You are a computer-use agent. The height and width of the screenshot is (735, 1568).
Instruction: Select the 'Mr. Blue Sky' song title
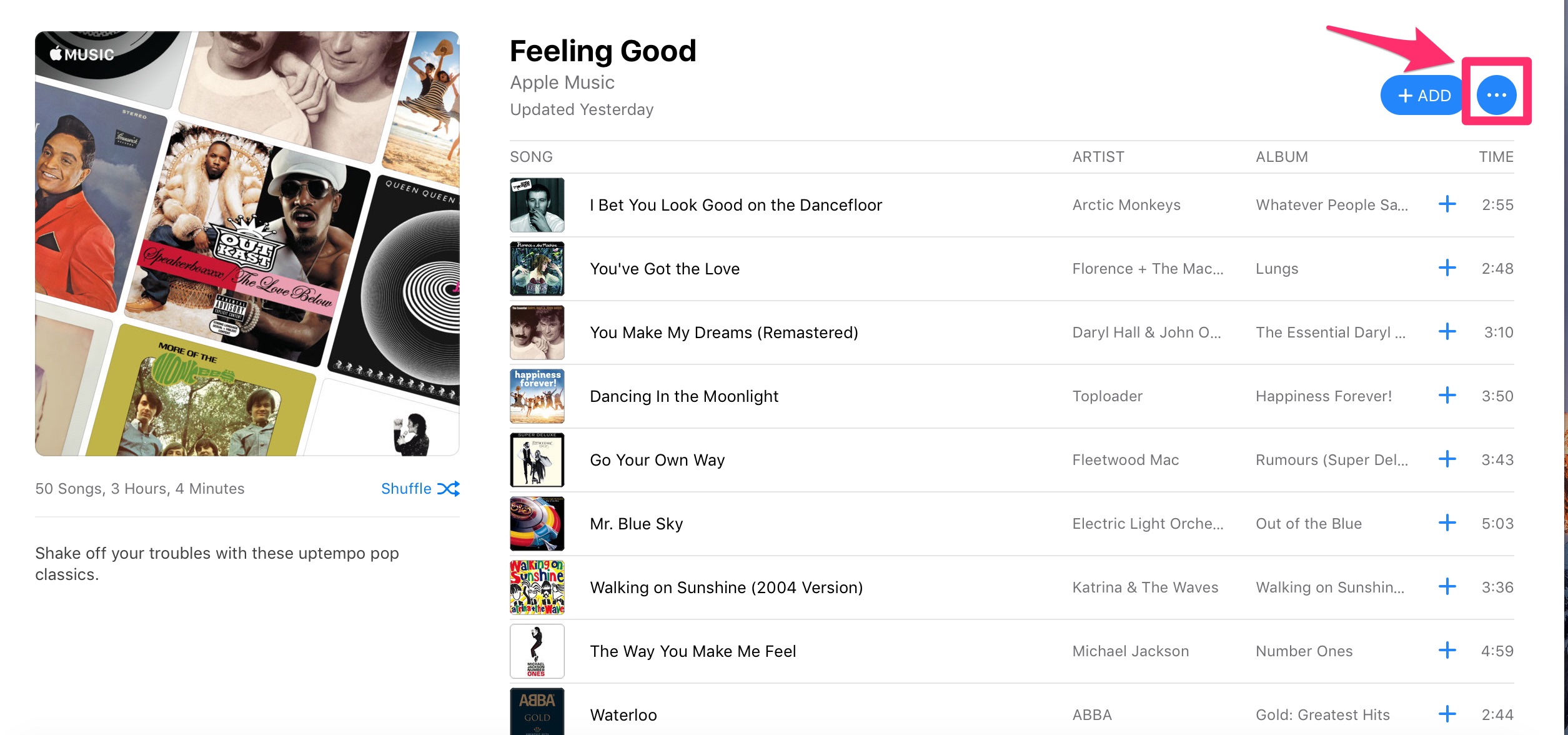tap(636, 524)
